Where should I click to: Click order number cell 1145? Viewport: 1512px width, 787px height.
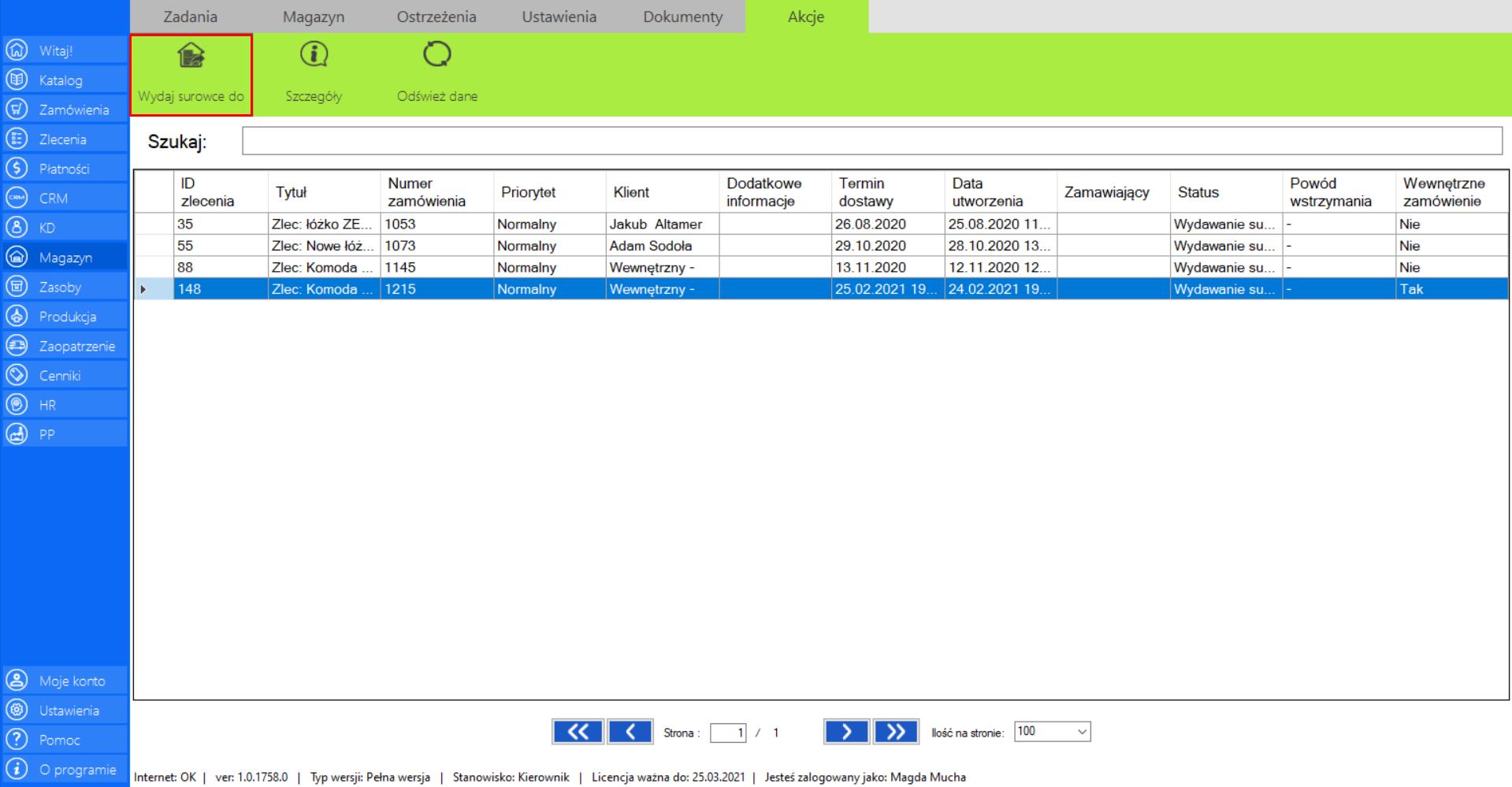[437, 267]
